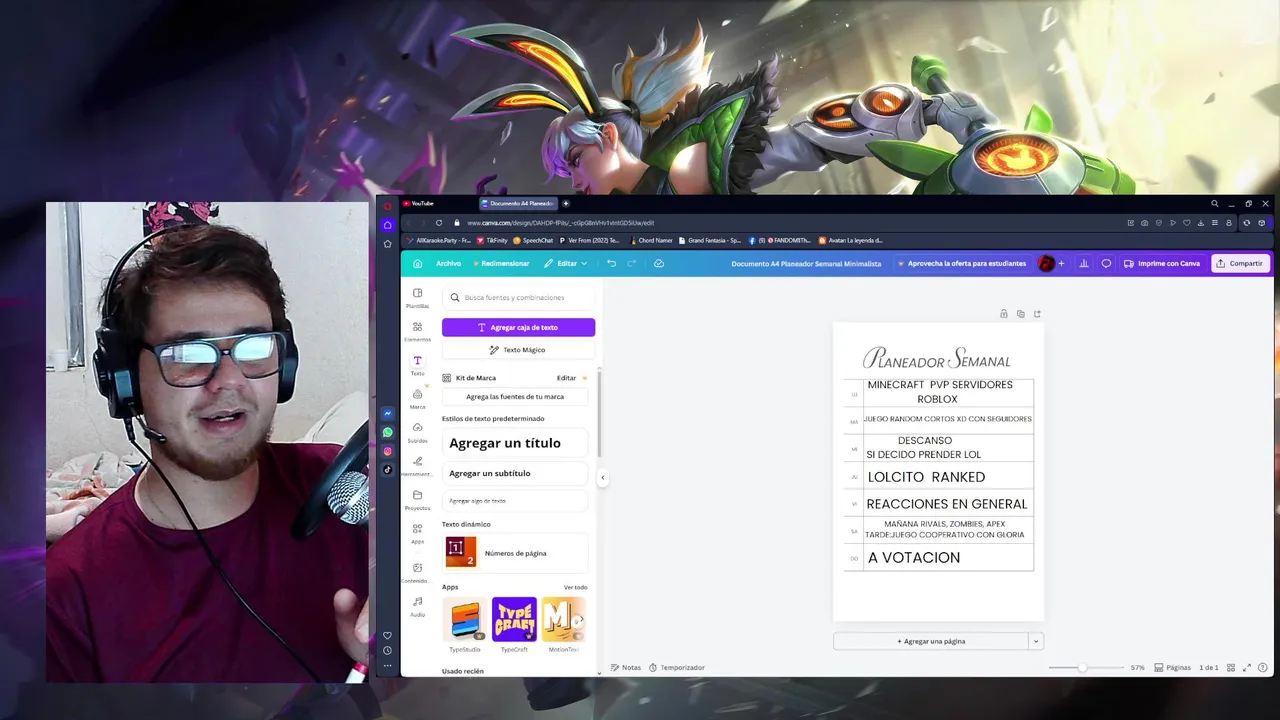The image size is (1280, 720).
Task: Add new page icon above canvas
Action: [x=1037, y=314]
